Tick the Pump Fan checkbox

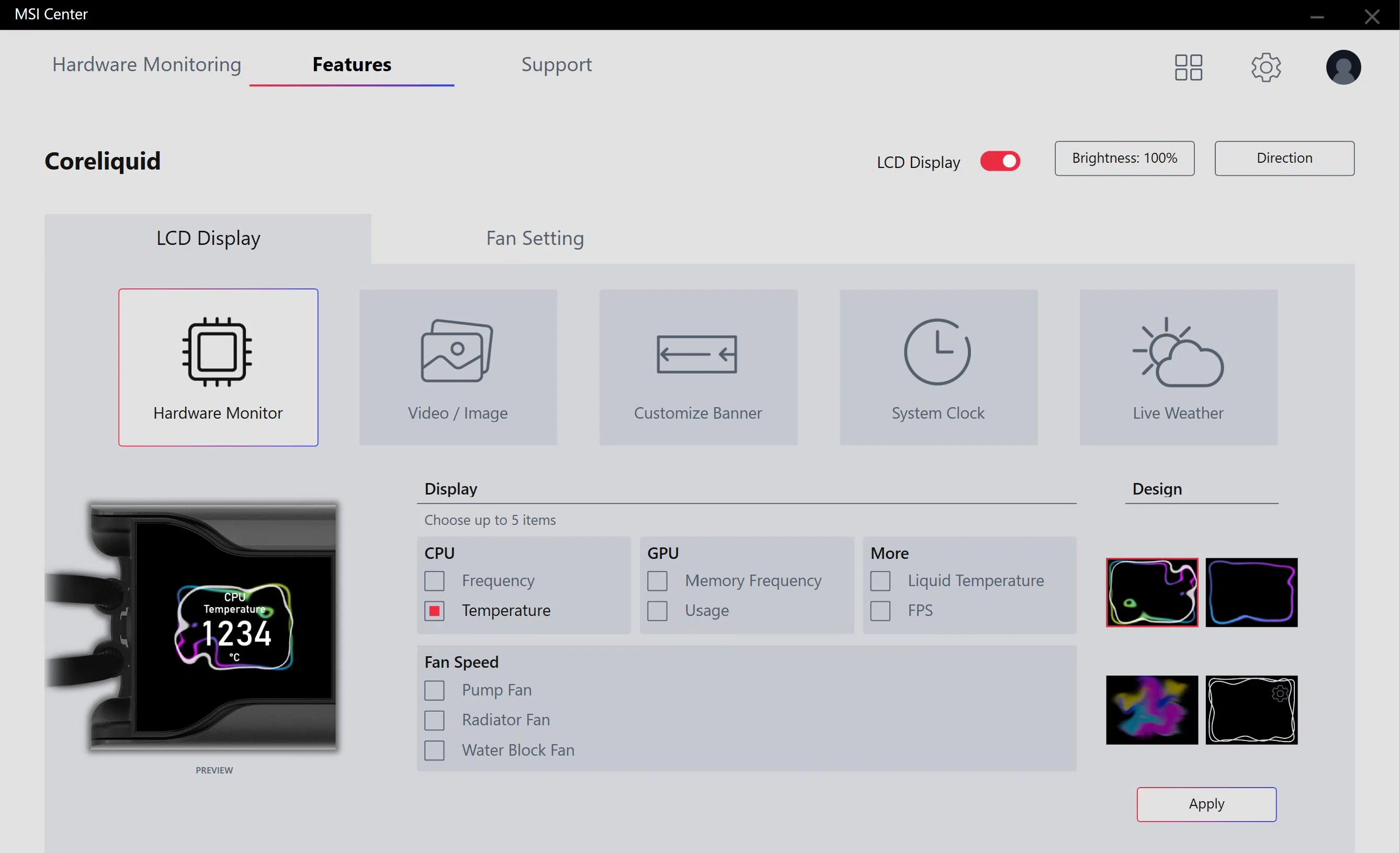[x=435, y=690]
